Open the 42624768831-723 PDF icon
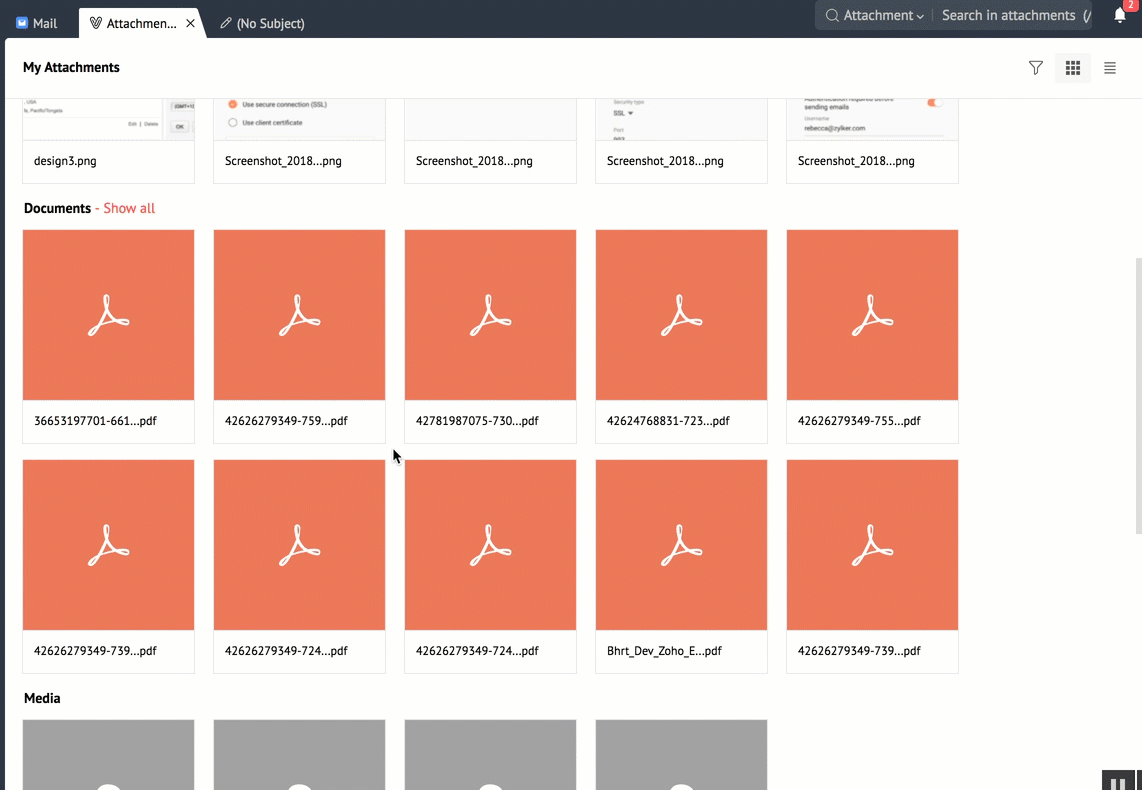Viewport: 1142px width, 790px height. pyautogui.click(x=681, y=315)
